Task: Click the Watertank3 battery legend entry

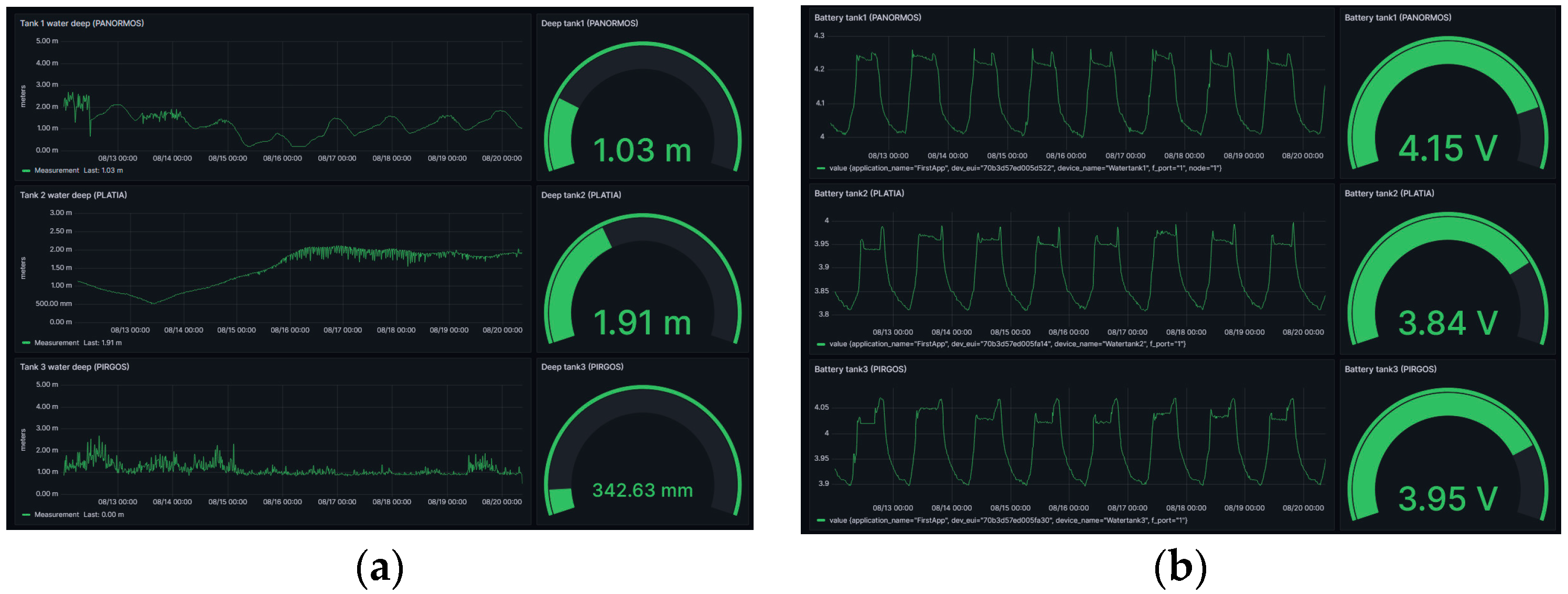Action: pyautogui.click(x=1007, y=521)
